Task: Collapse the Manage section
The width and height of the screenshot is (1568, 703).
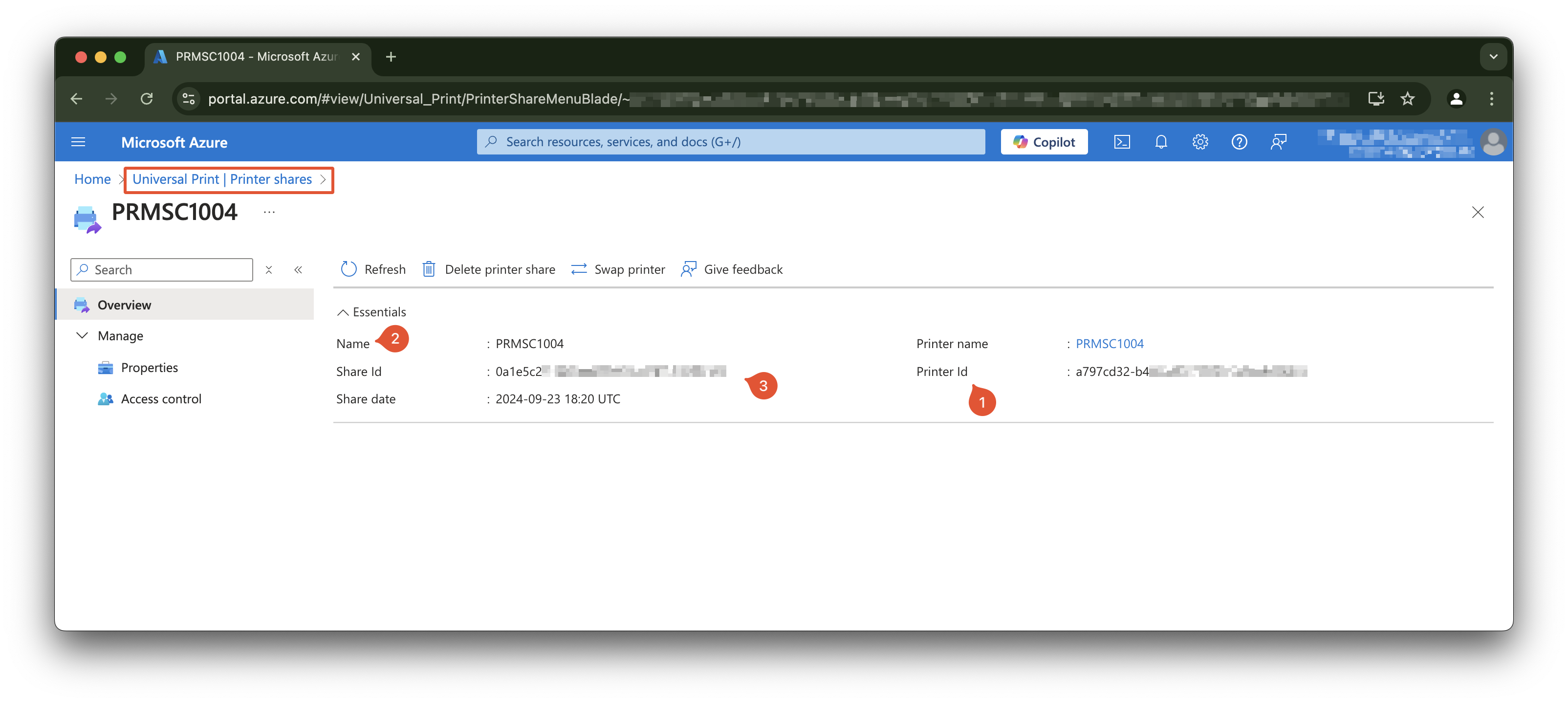Action: pyautogui.click(x=82, y=335)
